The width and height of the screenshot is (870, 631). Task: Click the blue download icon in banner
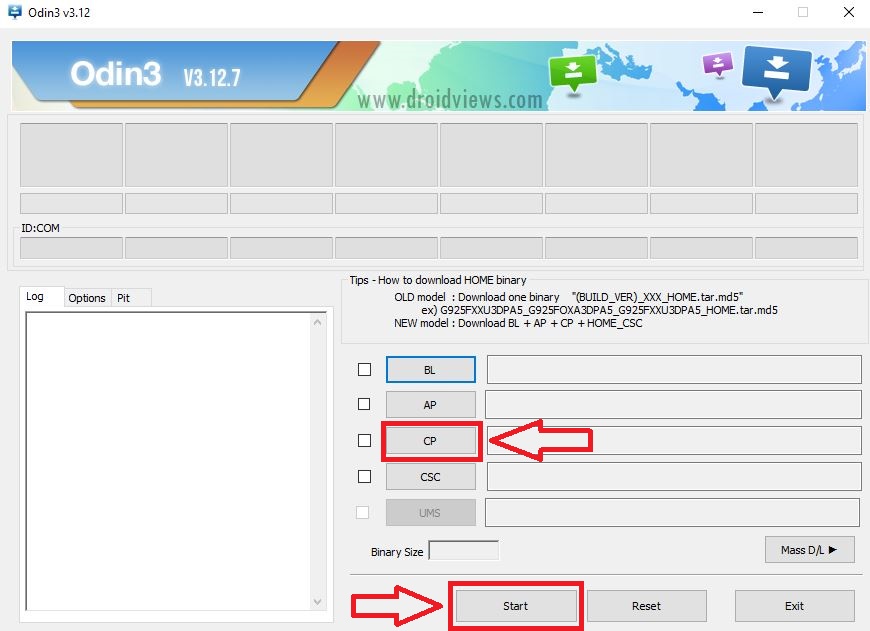(777, 73)
